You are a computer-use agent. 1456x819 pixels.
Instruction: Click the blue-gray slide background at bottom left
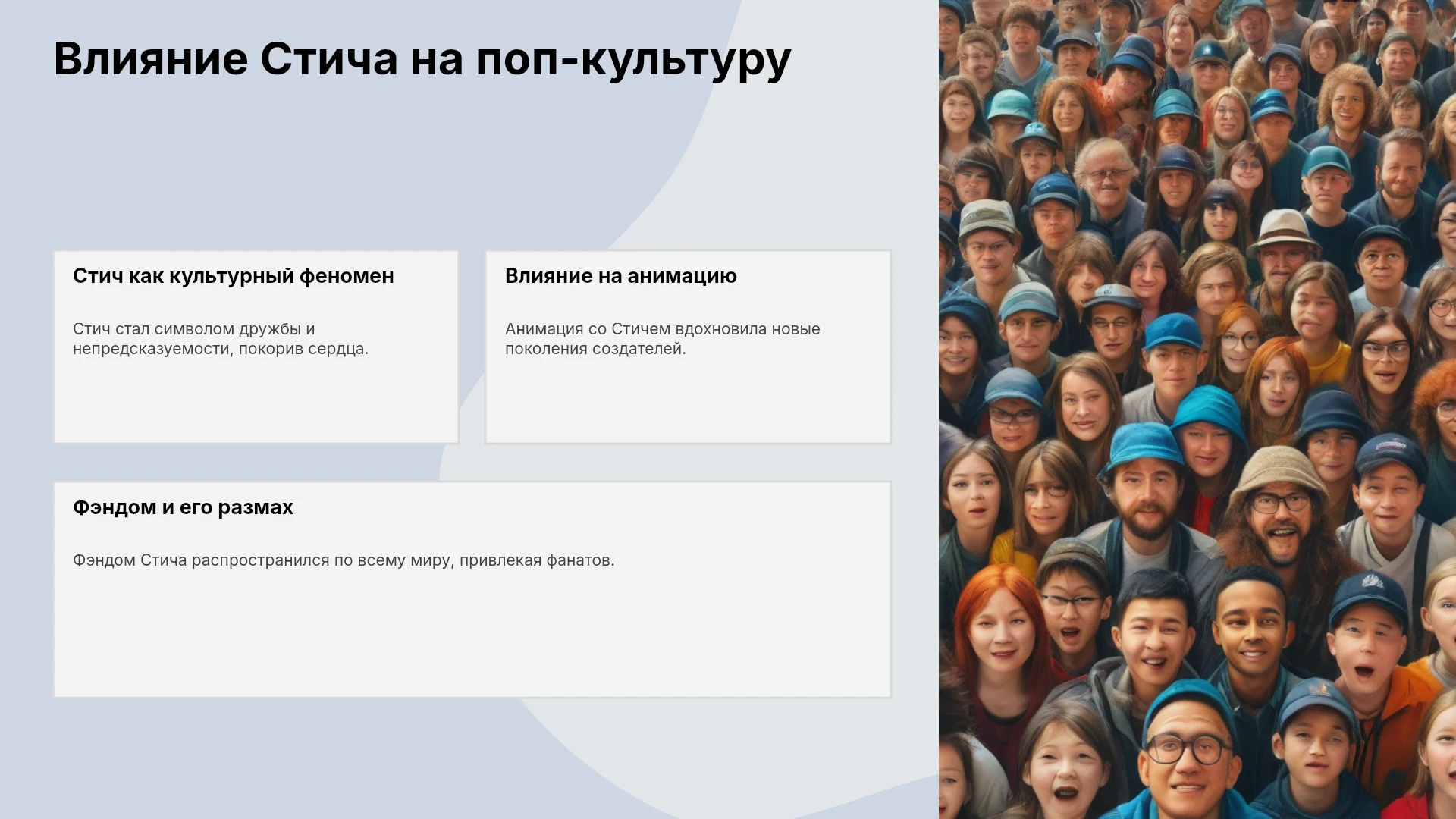(x=227, y=758)
